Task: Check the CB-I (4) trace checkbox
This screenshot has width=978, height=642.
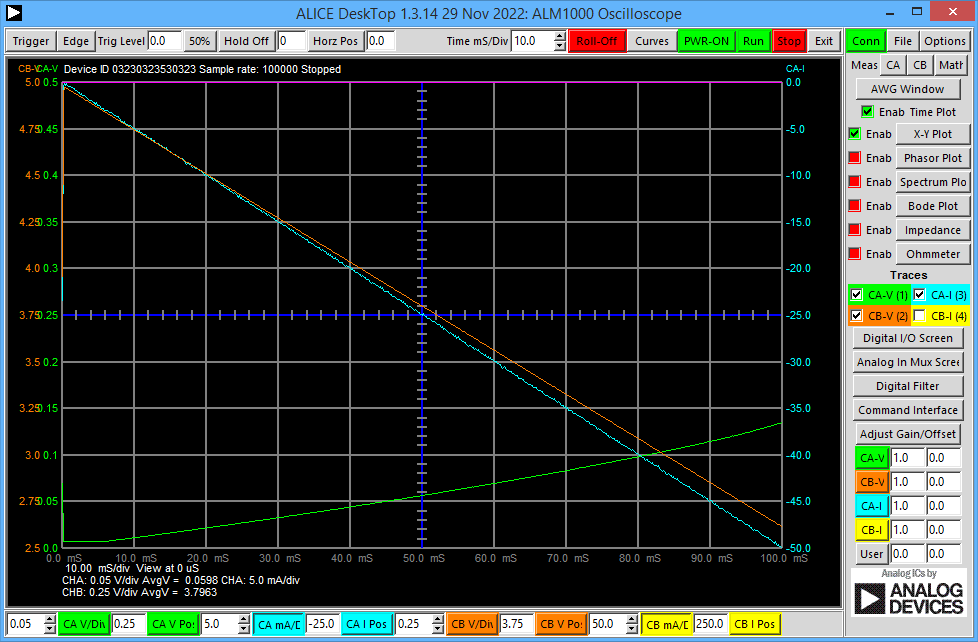Action: 917,315
